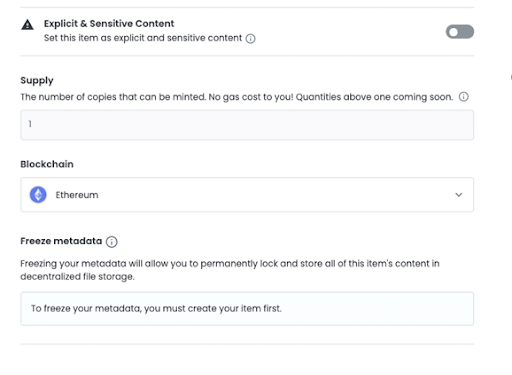Click 'No gas cost to you!' text
512x375 pixels.
pyautogui.click(x=251, y=97)
